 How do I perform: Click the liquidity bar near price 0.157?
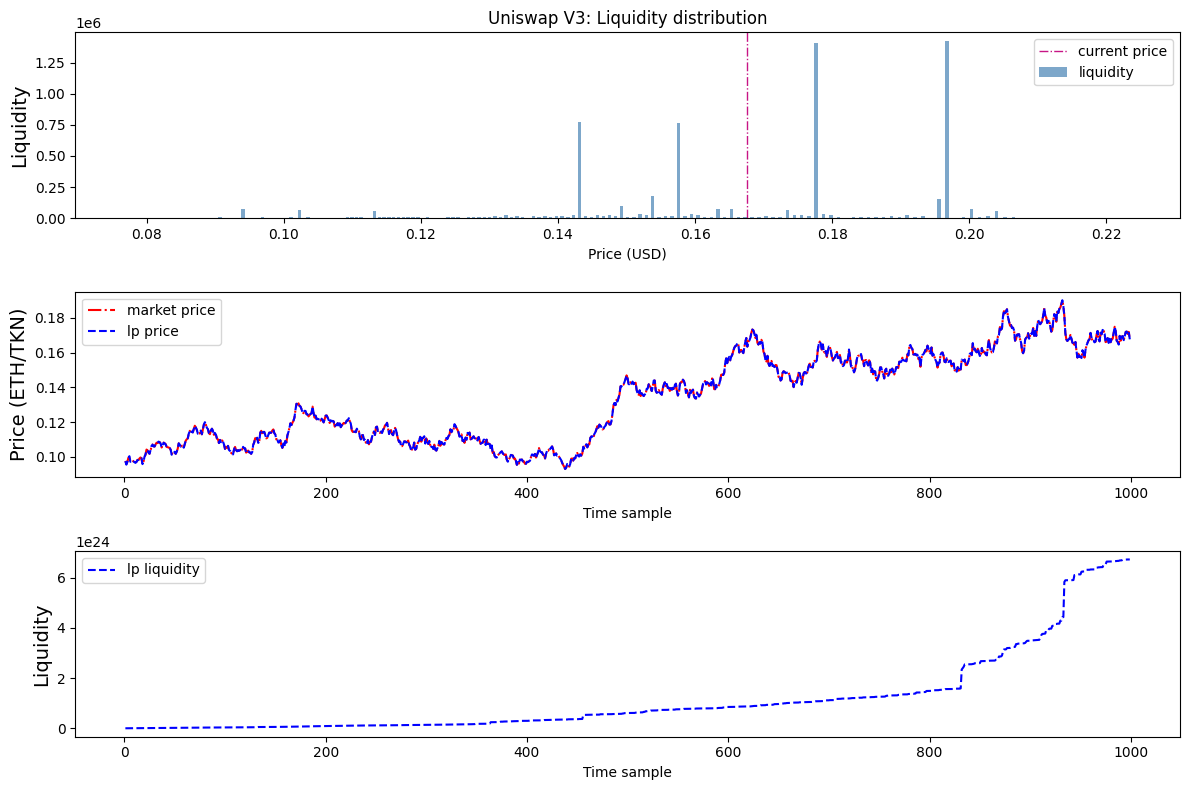678,171
